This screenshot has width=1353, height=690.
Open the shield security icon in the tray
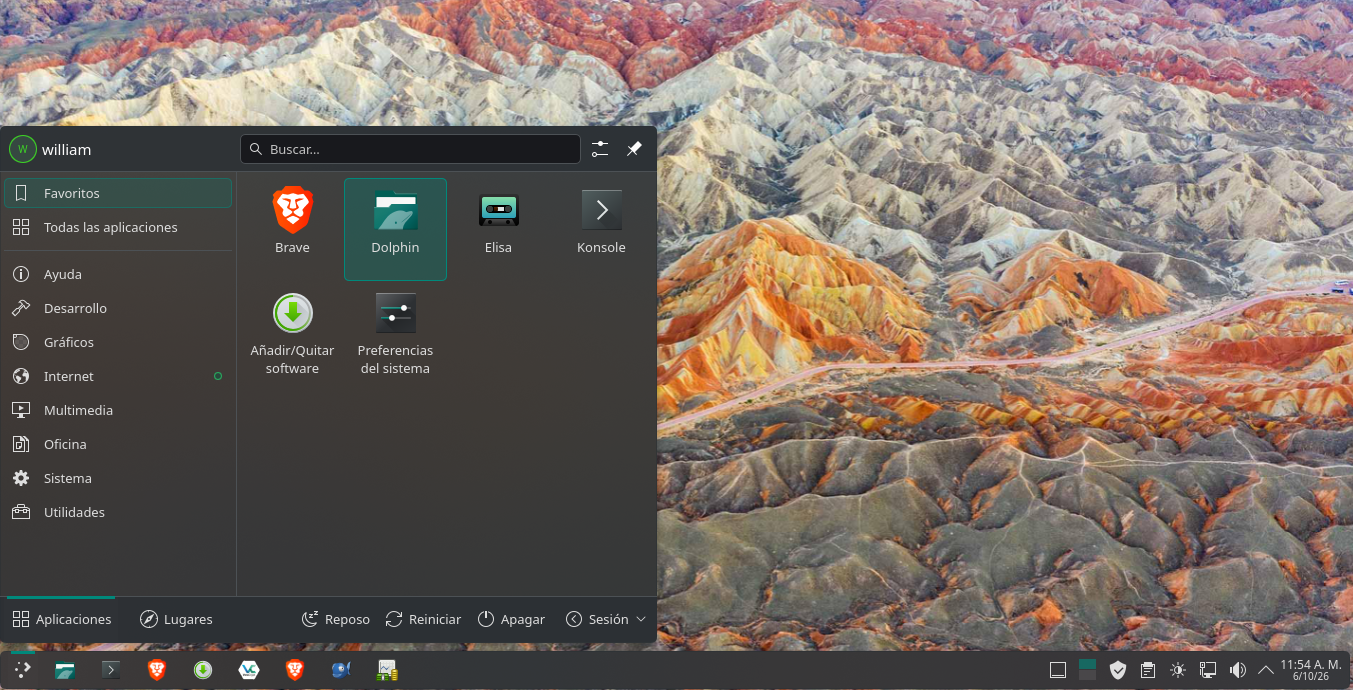1118,670
